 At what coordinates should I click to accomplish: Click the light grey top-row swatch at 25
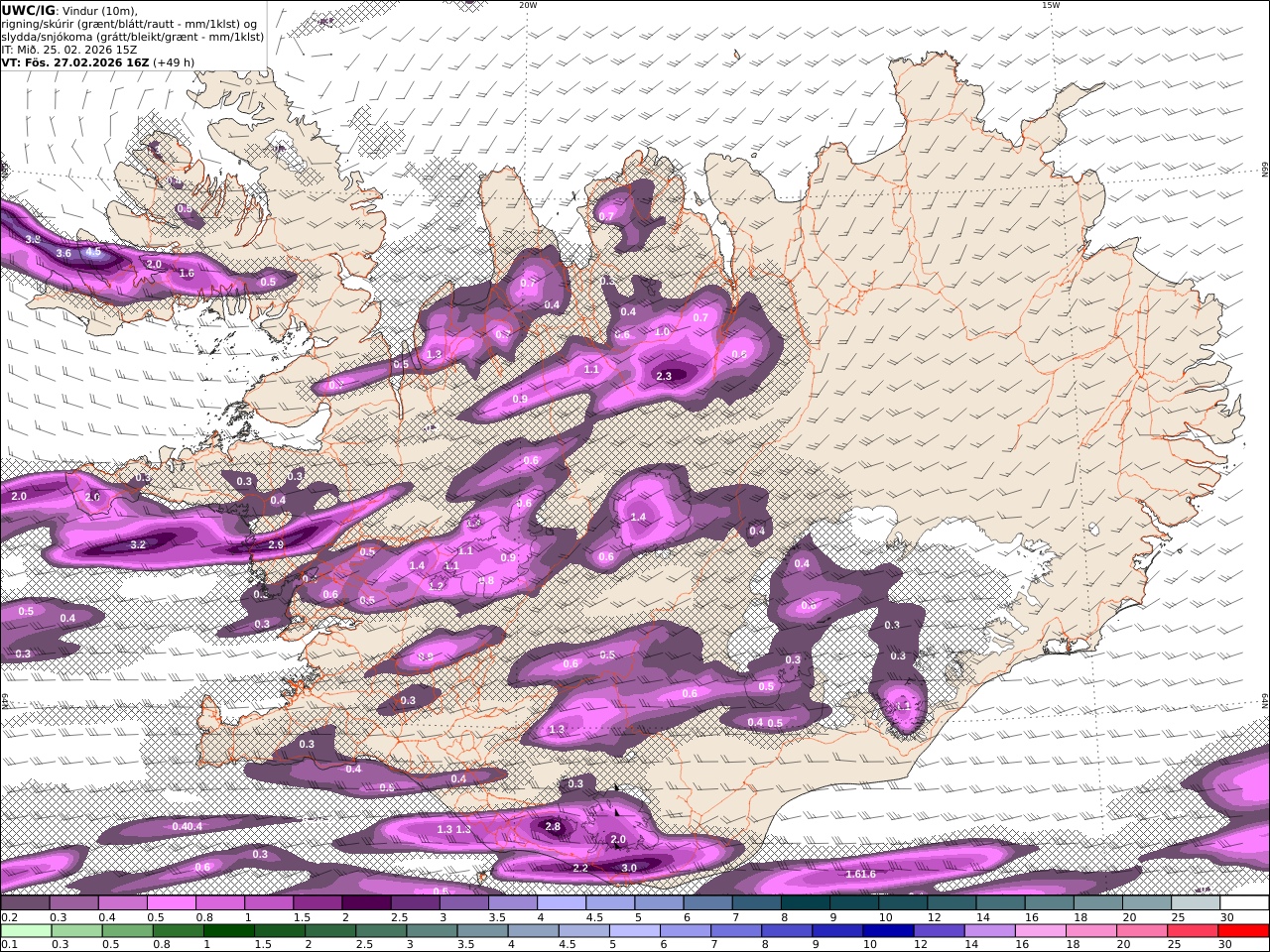point(1195,902)
